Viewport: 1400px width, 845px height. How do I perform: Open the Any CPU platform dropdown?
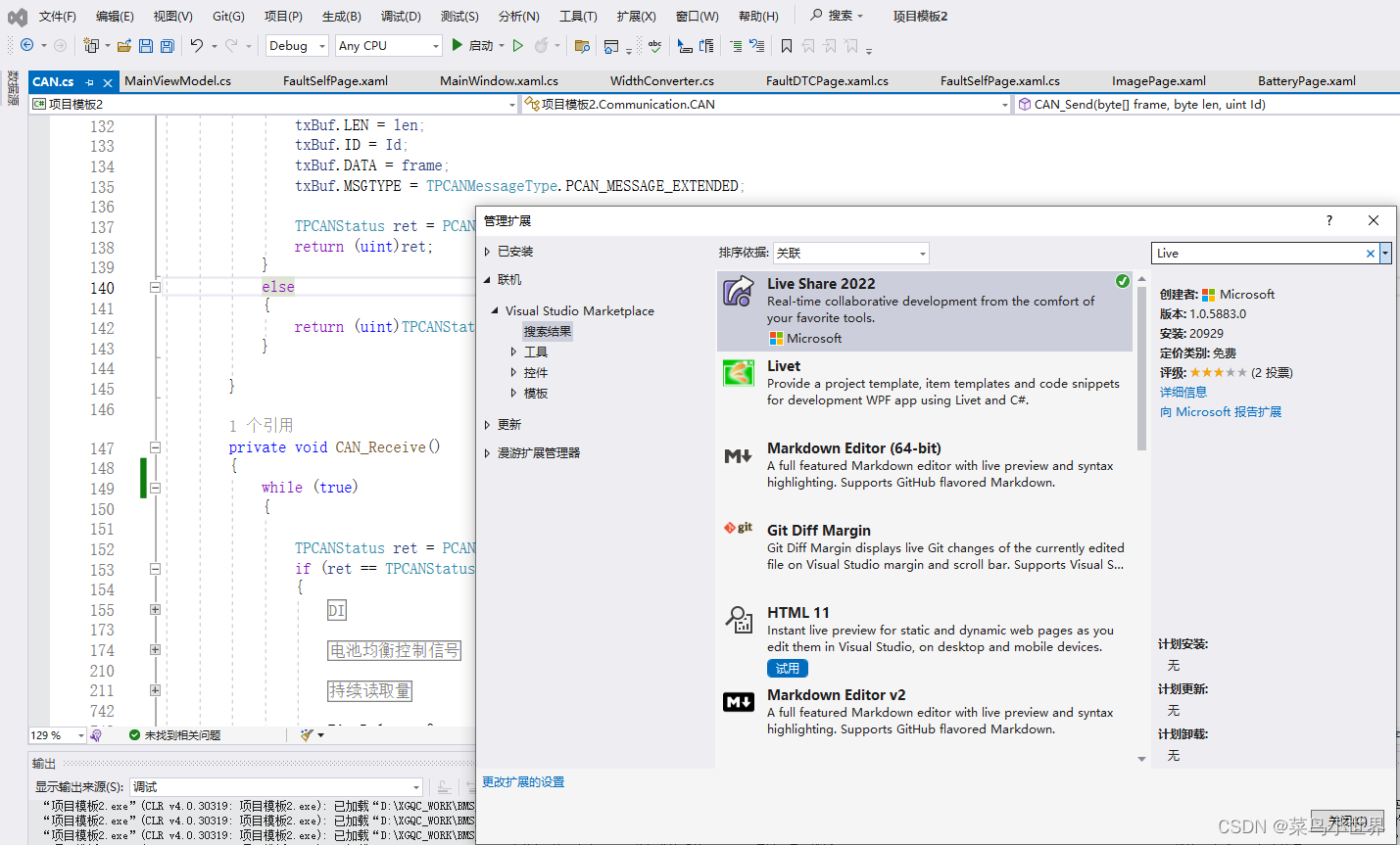pyautogui.click(x=389, y=45)
